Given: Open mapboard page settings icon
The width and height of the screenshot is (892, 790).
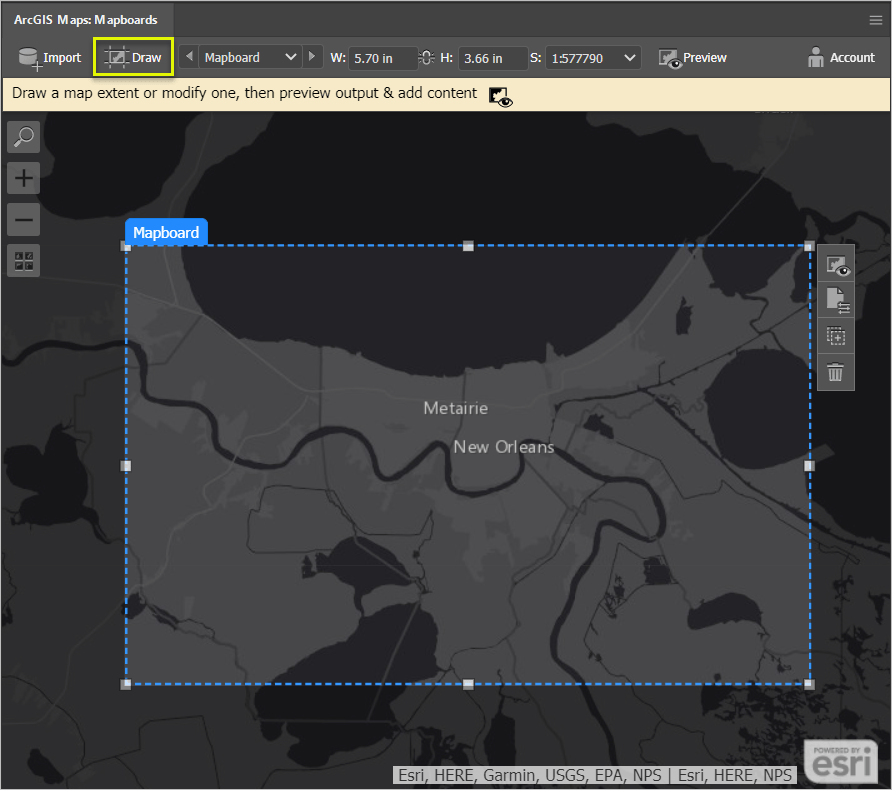Looking at the screenshot, I should (836, 300).
